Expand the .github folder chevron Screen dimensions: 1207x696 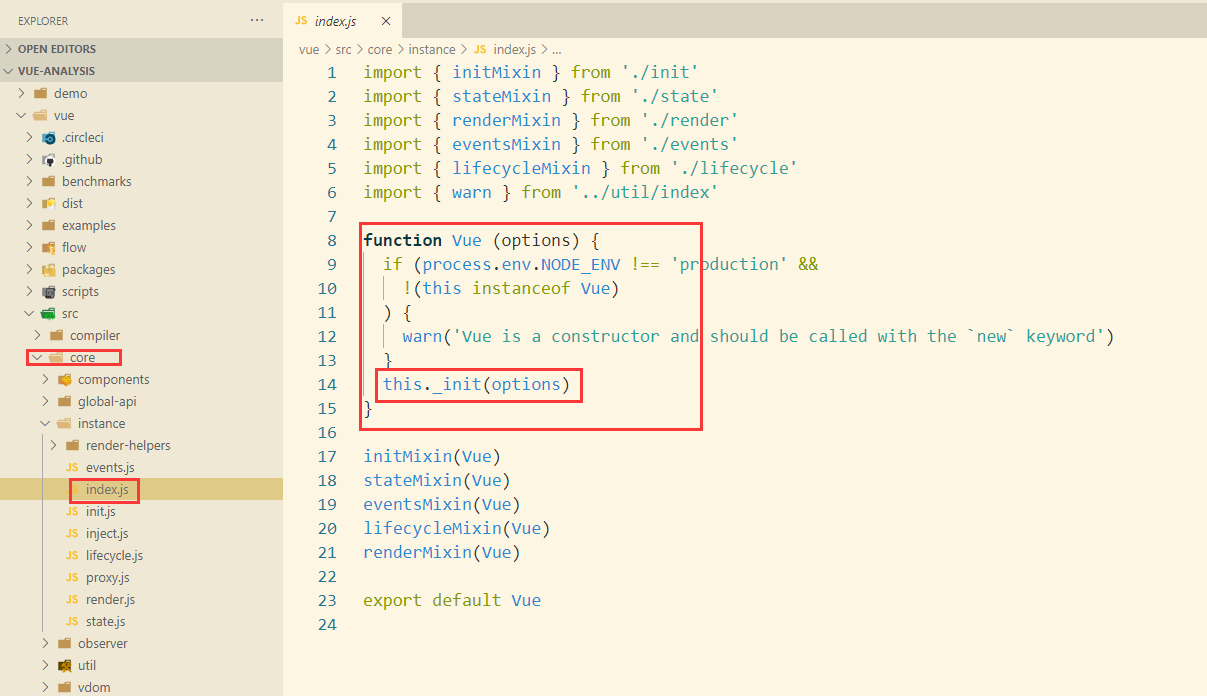click(30, 159)
